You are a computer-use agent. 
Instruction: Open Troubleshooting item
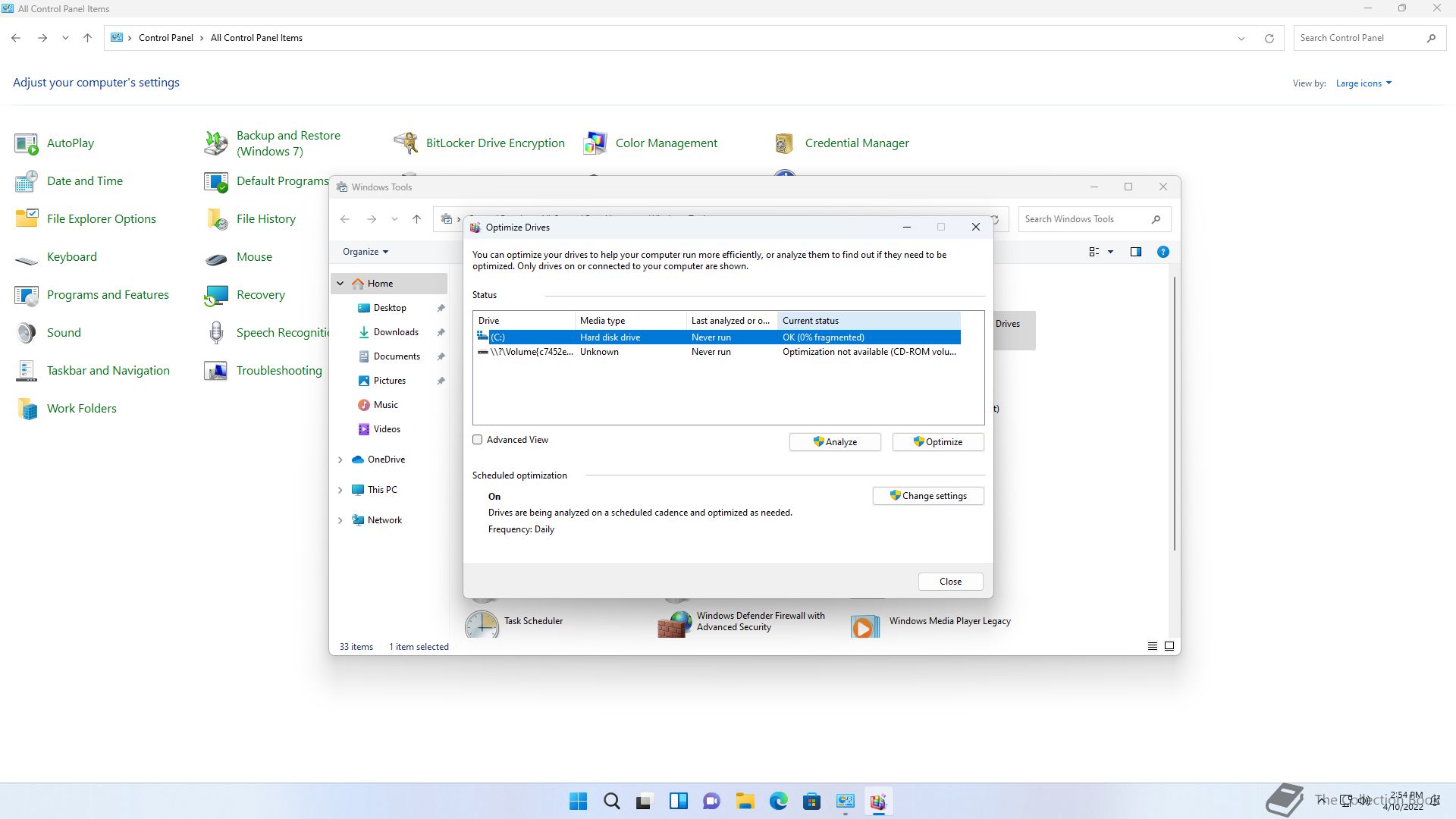(x=263, y=371)
